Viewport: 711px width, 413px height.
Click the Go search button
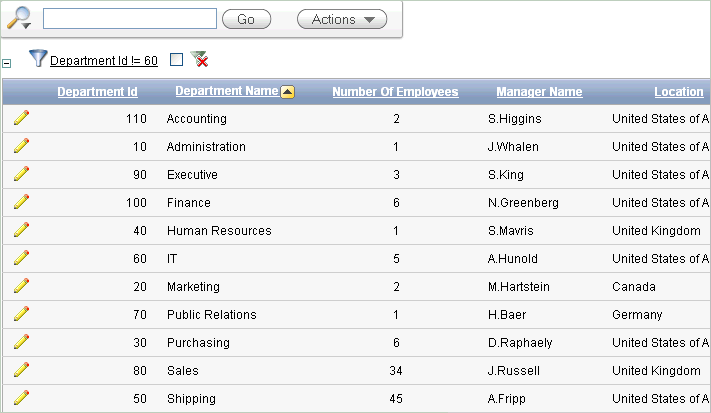(246, 19)
